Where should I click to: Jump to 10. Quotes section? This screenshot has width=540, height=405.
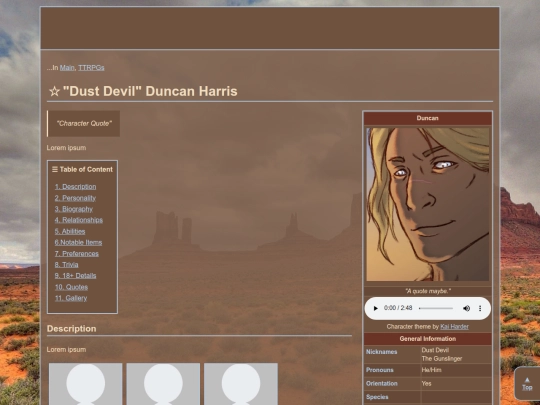click(71, 287)
